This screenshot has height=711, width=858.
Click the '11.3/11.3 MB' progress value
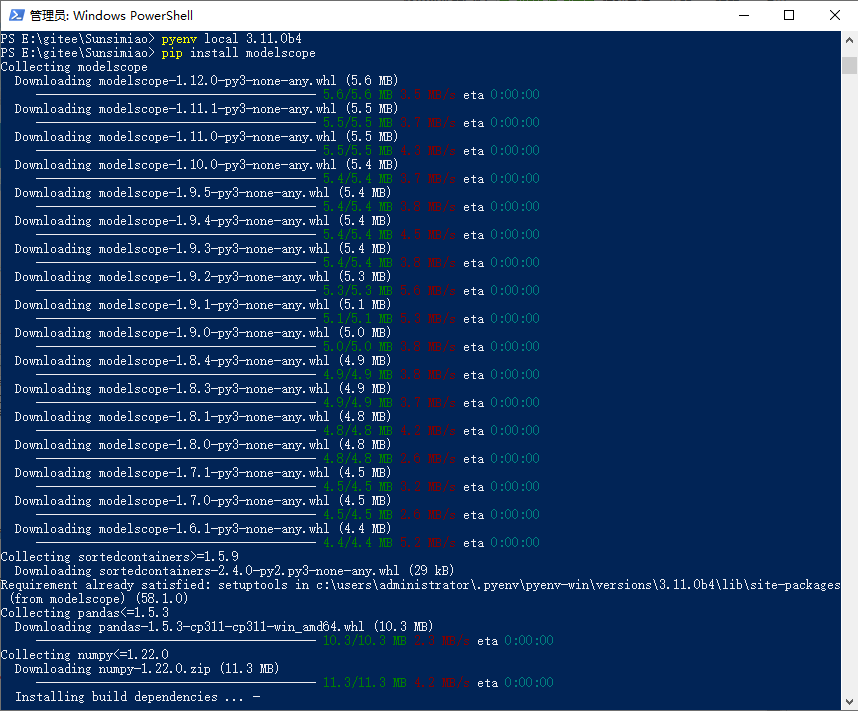pyautogui.click(x=364, y=683)
